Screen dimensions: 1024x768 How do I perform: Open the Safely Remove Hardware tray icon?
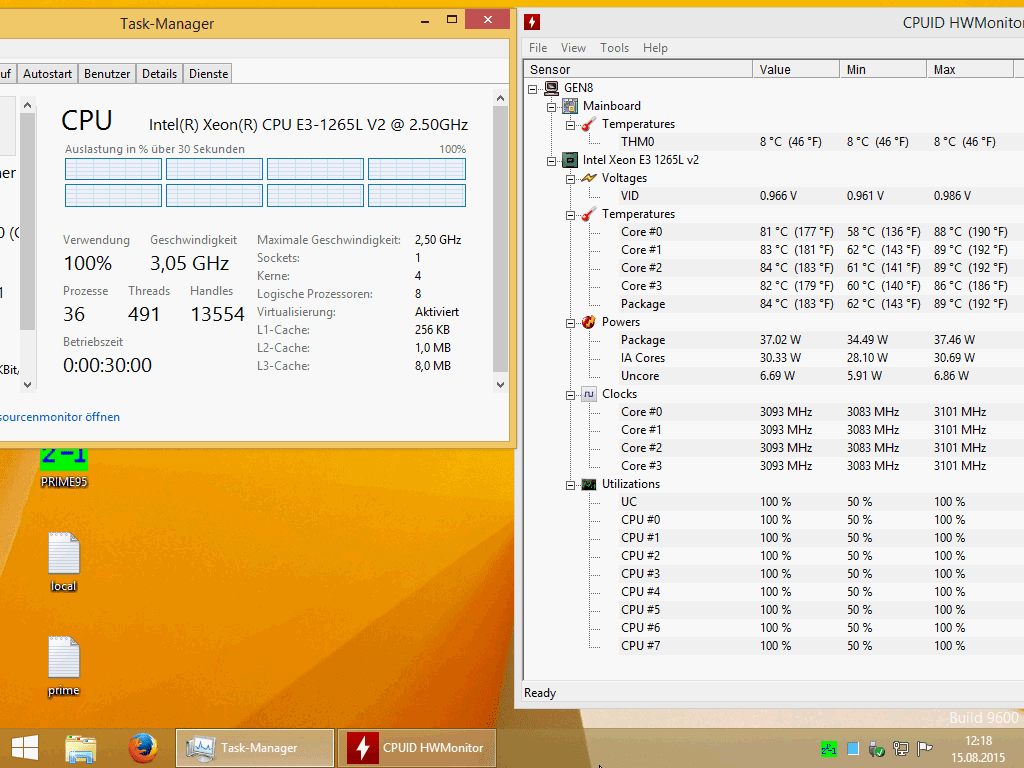pyautogui.click(x=877, y=749)
